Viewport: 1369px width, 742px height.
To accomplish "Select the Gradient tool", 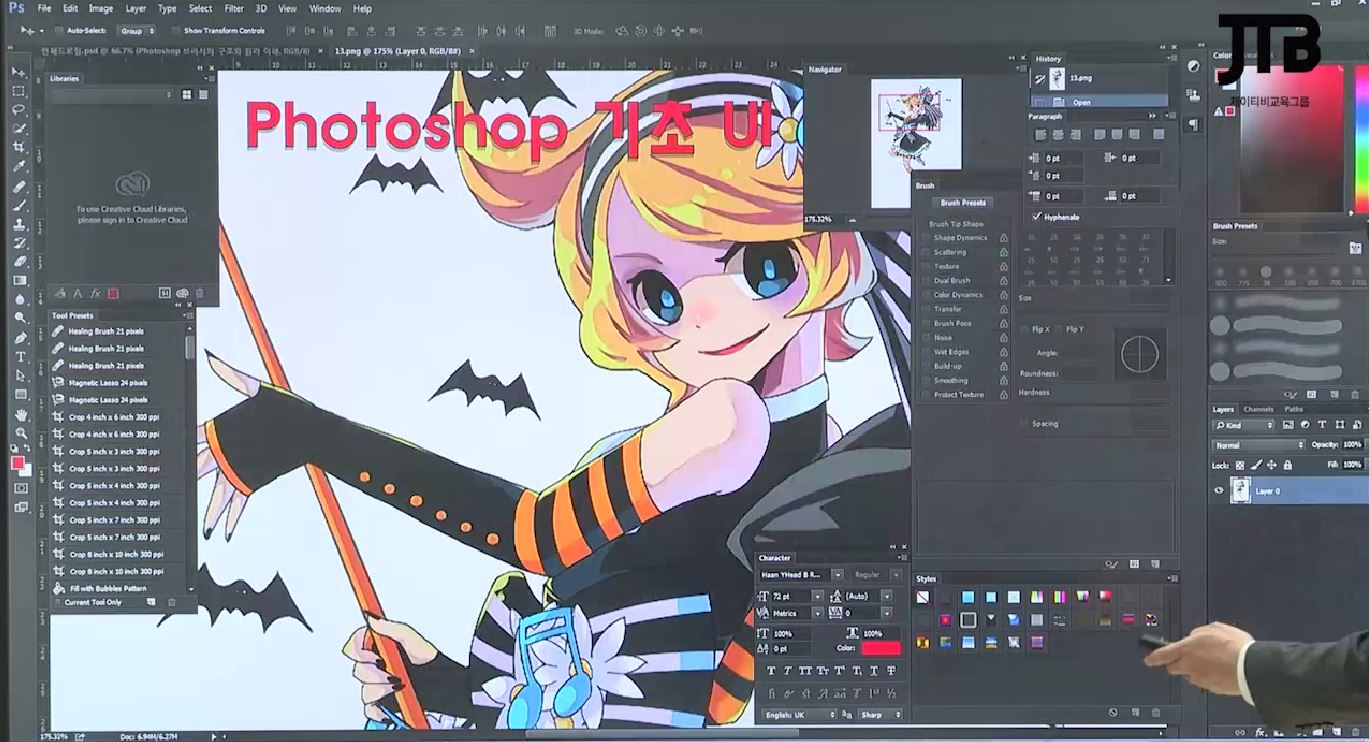I will (x=19, y=281).
